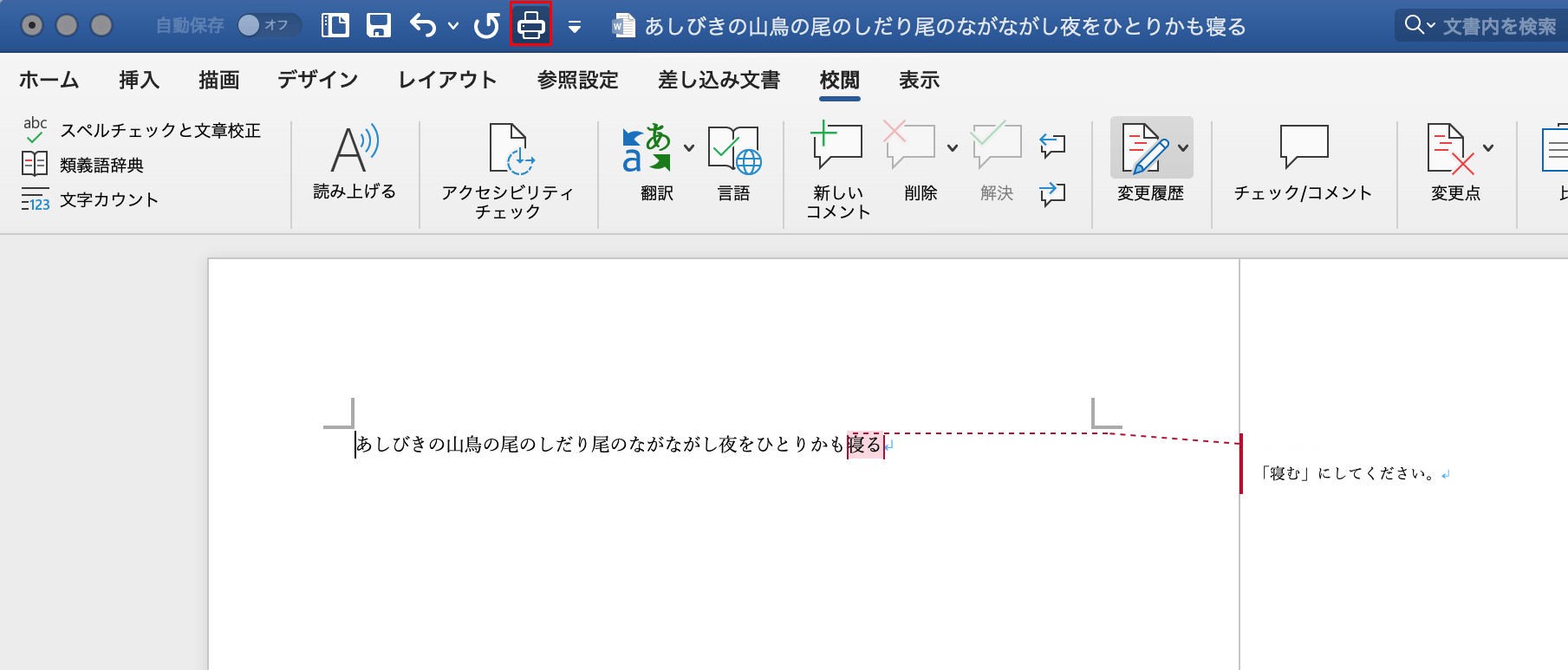Expand the 削除 dropdown arrow

click(953, 147)
